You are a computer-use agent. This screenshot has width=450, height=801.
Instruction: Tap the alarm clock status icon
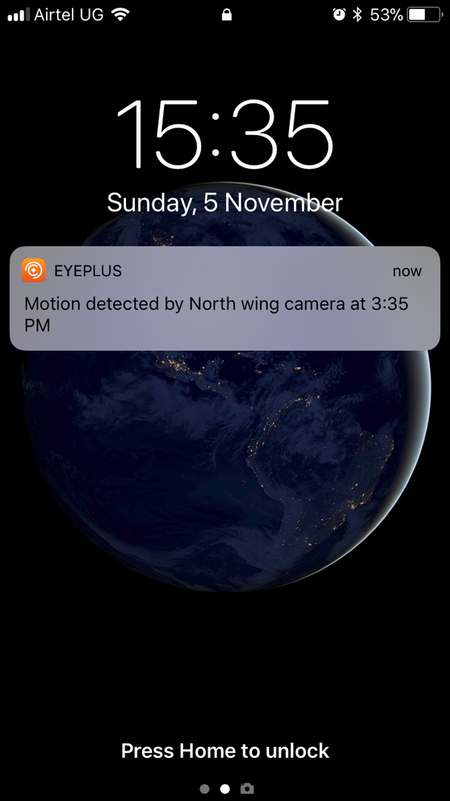339,15
